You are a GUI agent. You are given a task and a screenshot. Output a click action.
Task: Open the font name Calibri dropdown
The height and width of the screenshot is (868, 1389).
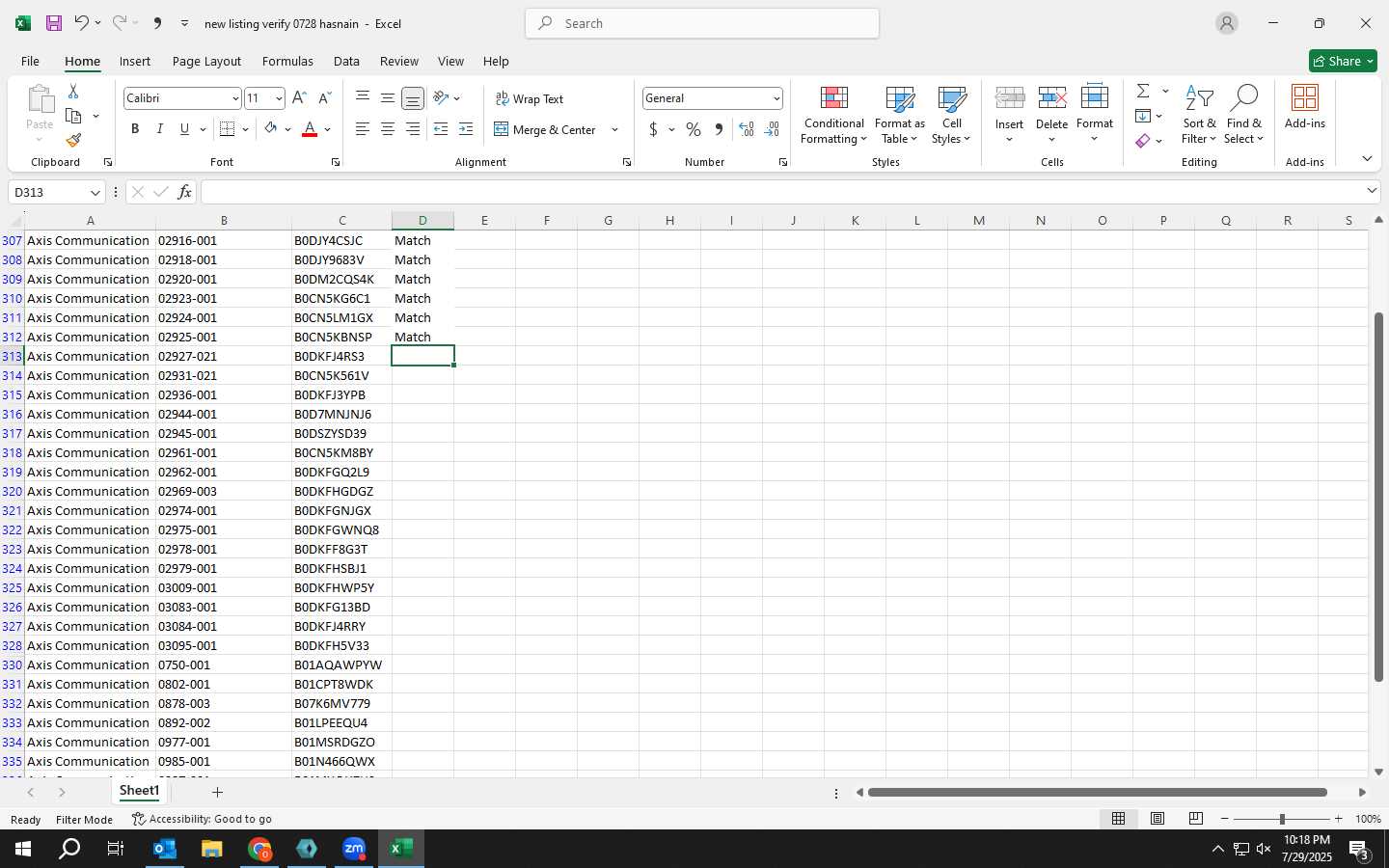point(234,98)
